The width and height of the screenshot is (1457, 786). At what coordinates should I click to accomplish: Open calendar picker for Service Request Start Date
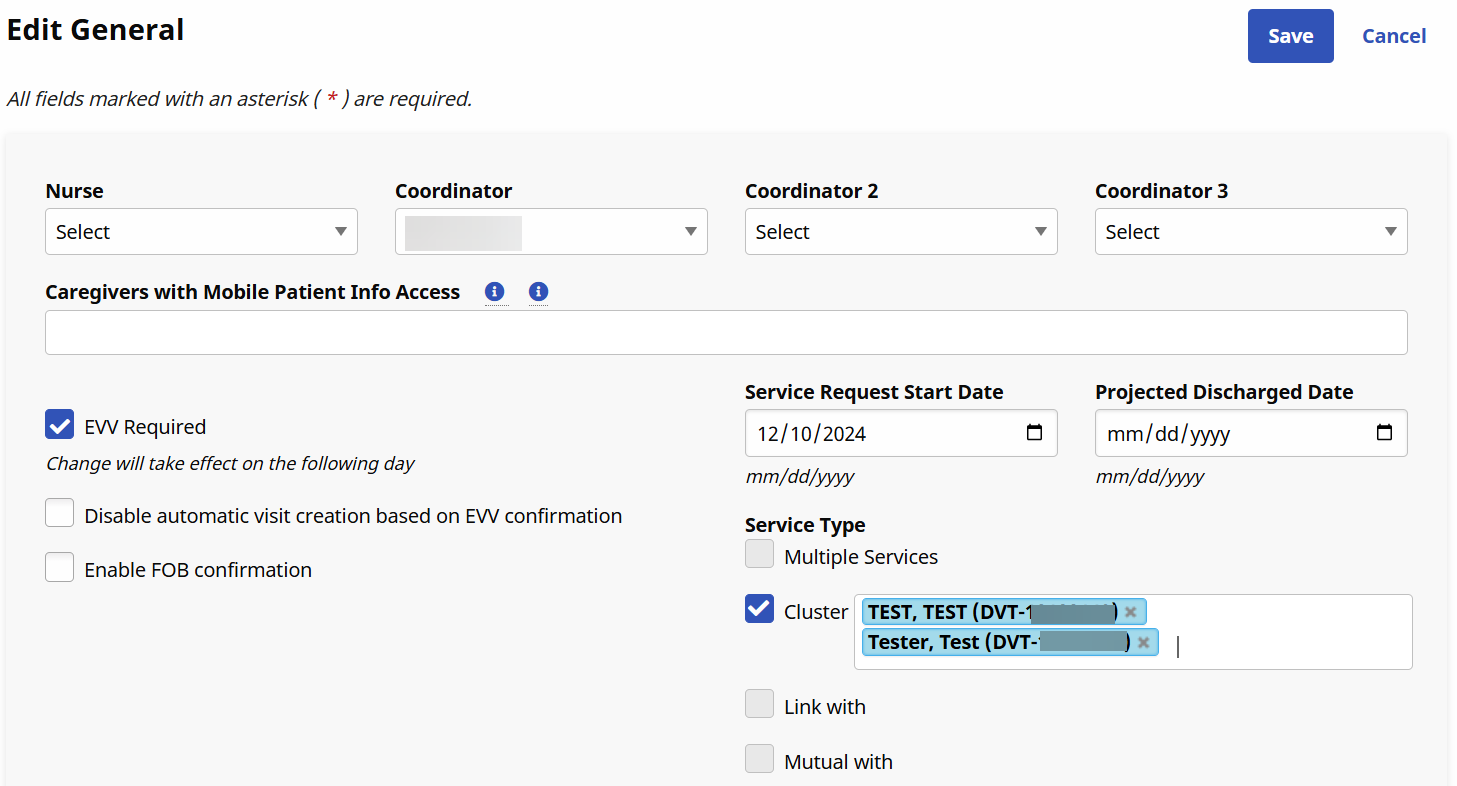(1034, 433)
